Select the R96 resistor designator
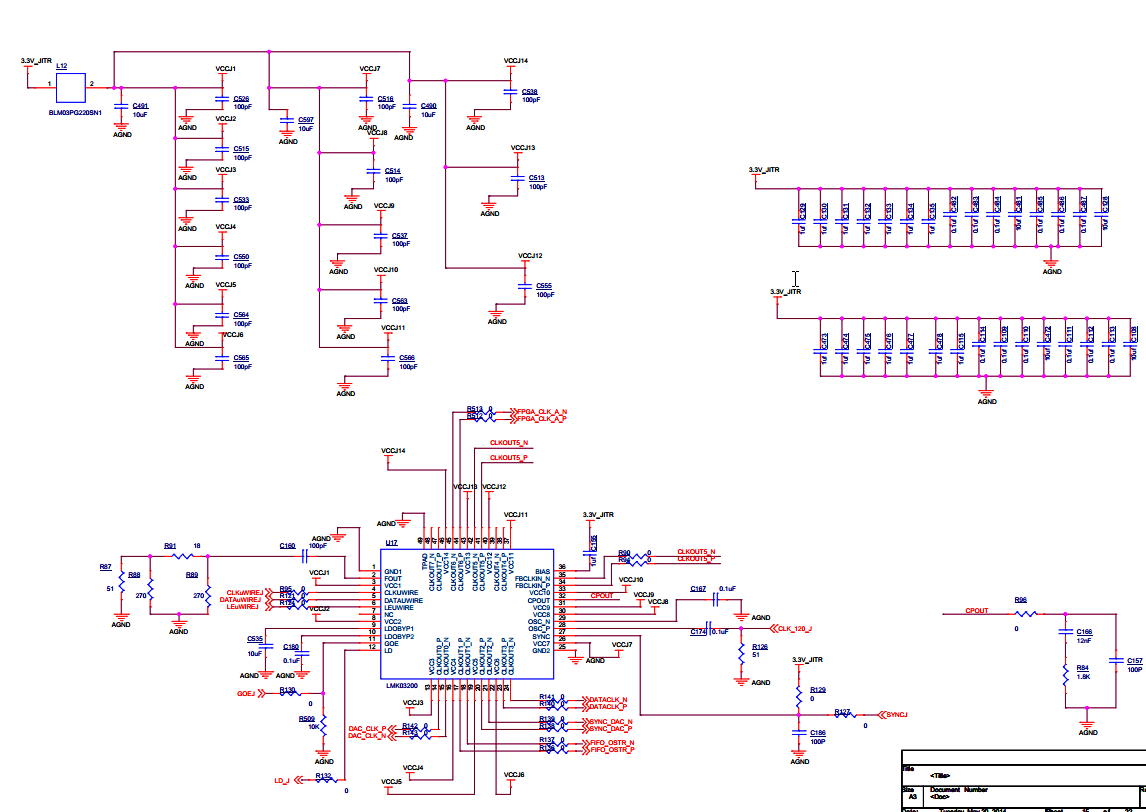The image size is (1146, 812). pos(1020,600)
